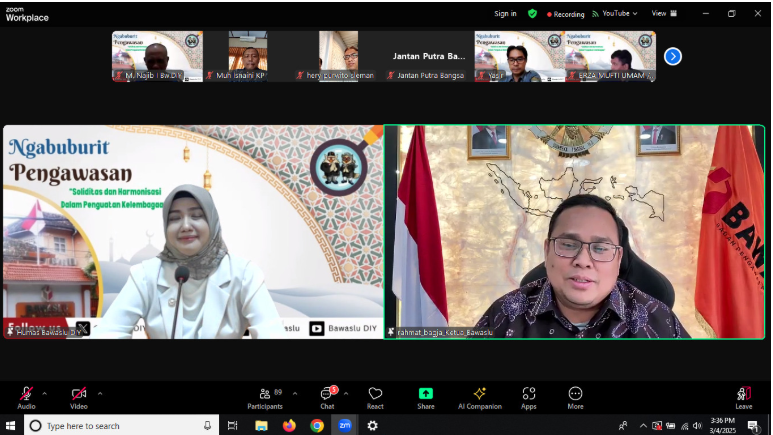Click Sign in link
773x435 pixels.
click(505, 14)
